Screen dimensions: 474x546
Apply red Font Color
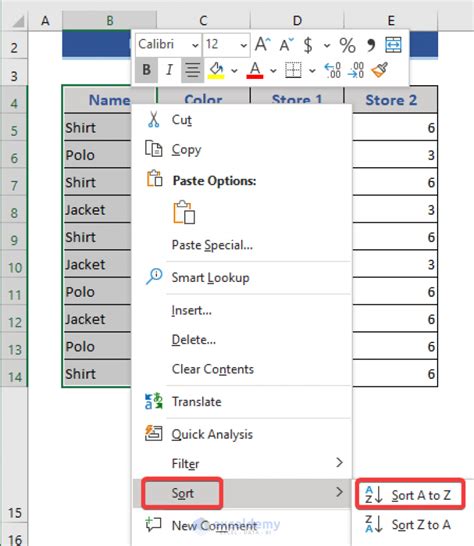(255, 70)
